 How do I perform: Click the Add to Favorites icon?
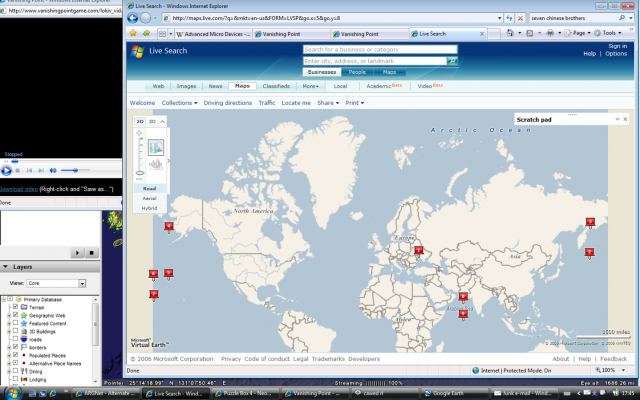coord(146,33)
